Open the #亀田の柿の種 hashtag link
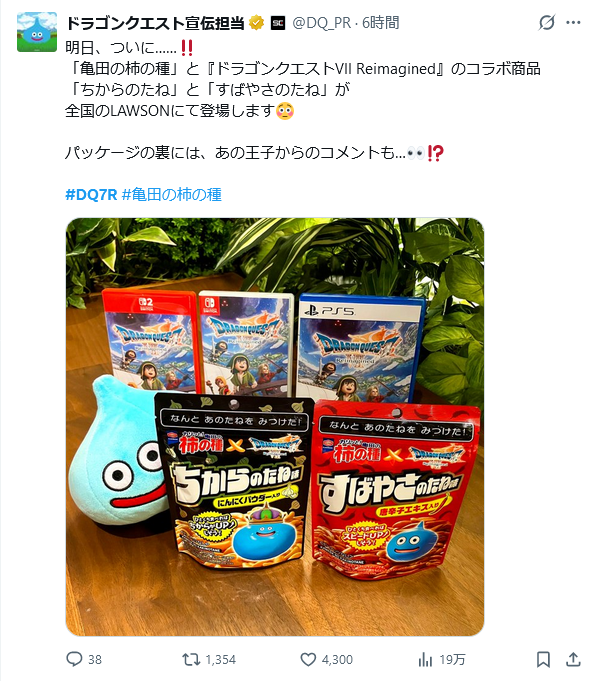Image resolution: width=598 pixels, height=681 pixels. (172, 195)
